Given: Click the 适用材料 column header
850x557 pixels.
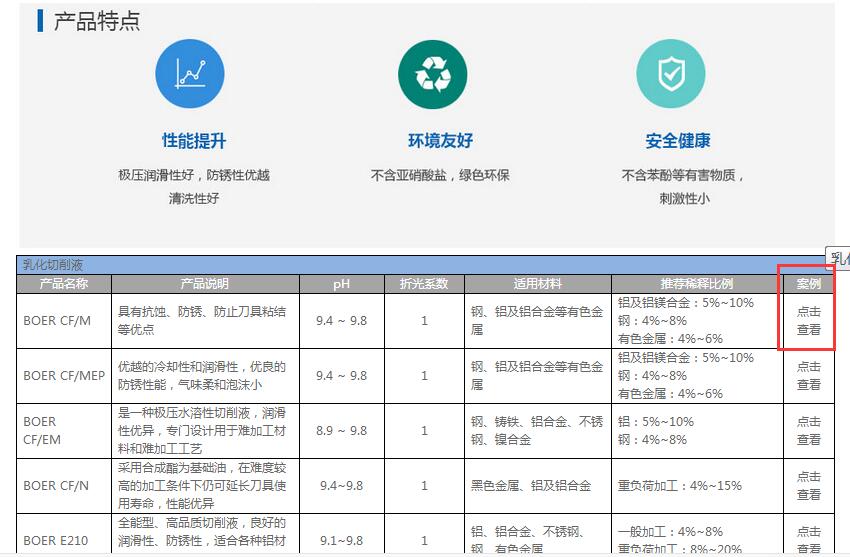Looking at the screenshot, I should 537,284.
